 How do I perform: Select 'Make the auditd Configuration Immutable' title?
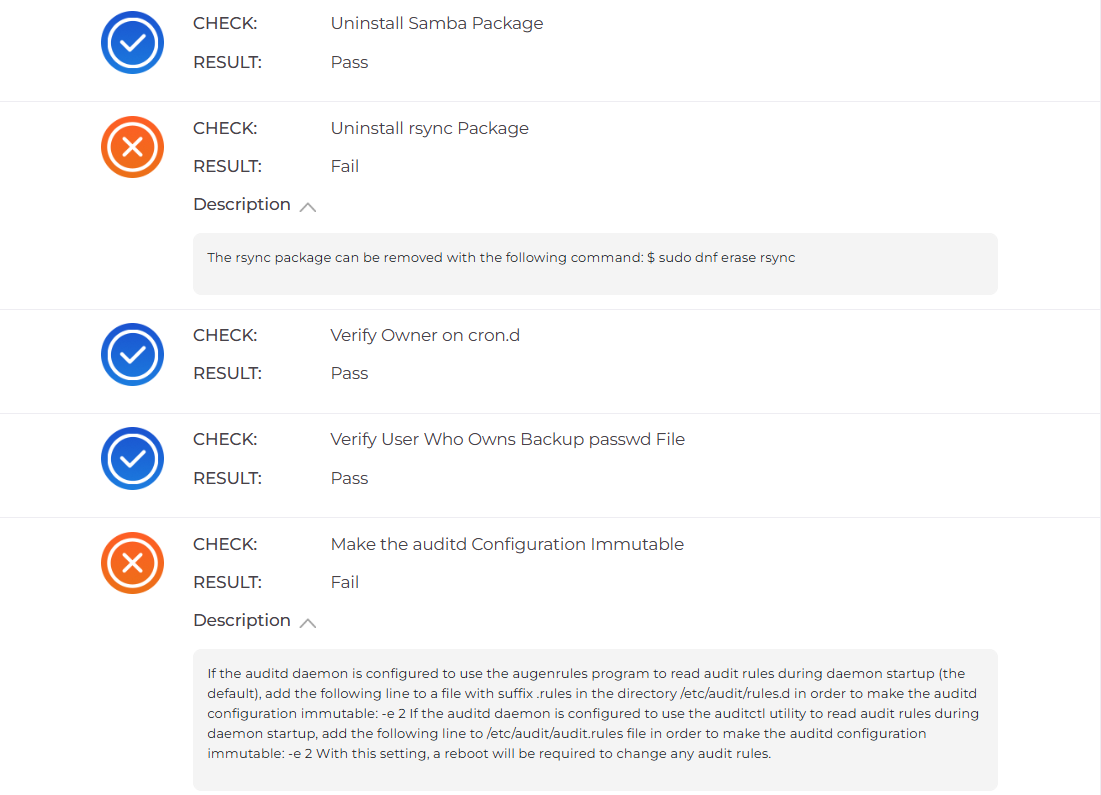[x=507, y=544]
